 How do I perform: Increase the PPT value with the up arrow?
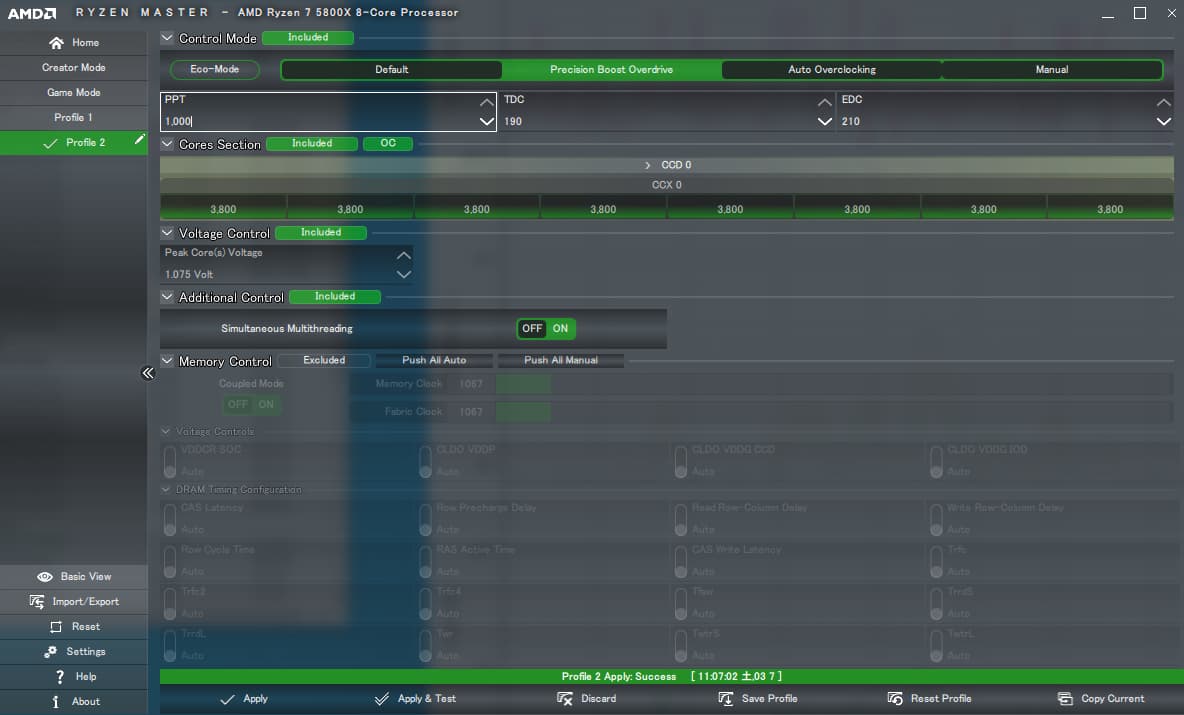click(486, 102)
